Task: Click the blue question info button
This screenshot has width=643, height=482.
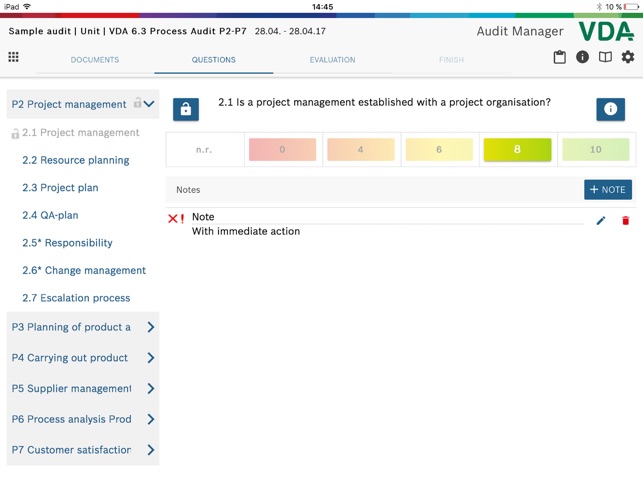Action: (x=610, y=109)
